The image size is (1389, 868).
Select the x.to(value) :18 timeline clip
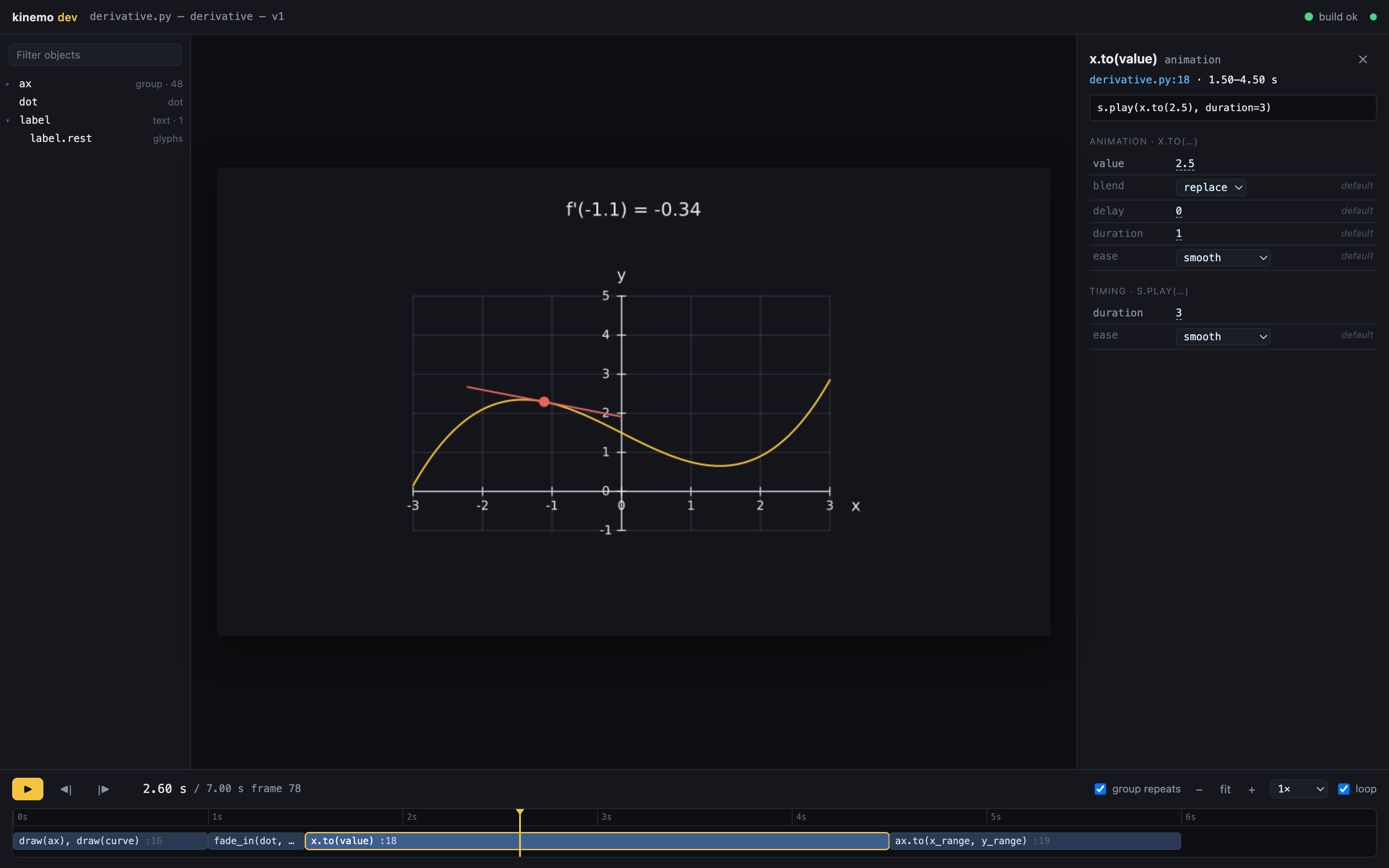(x=597, y=841)
